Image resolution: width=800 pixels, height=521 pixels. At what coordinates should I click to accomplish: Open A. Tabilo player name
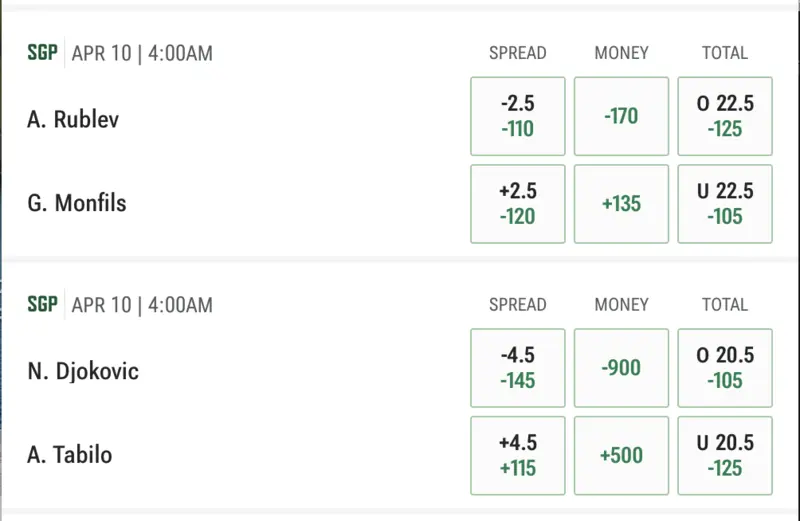(x=70, y=456)
